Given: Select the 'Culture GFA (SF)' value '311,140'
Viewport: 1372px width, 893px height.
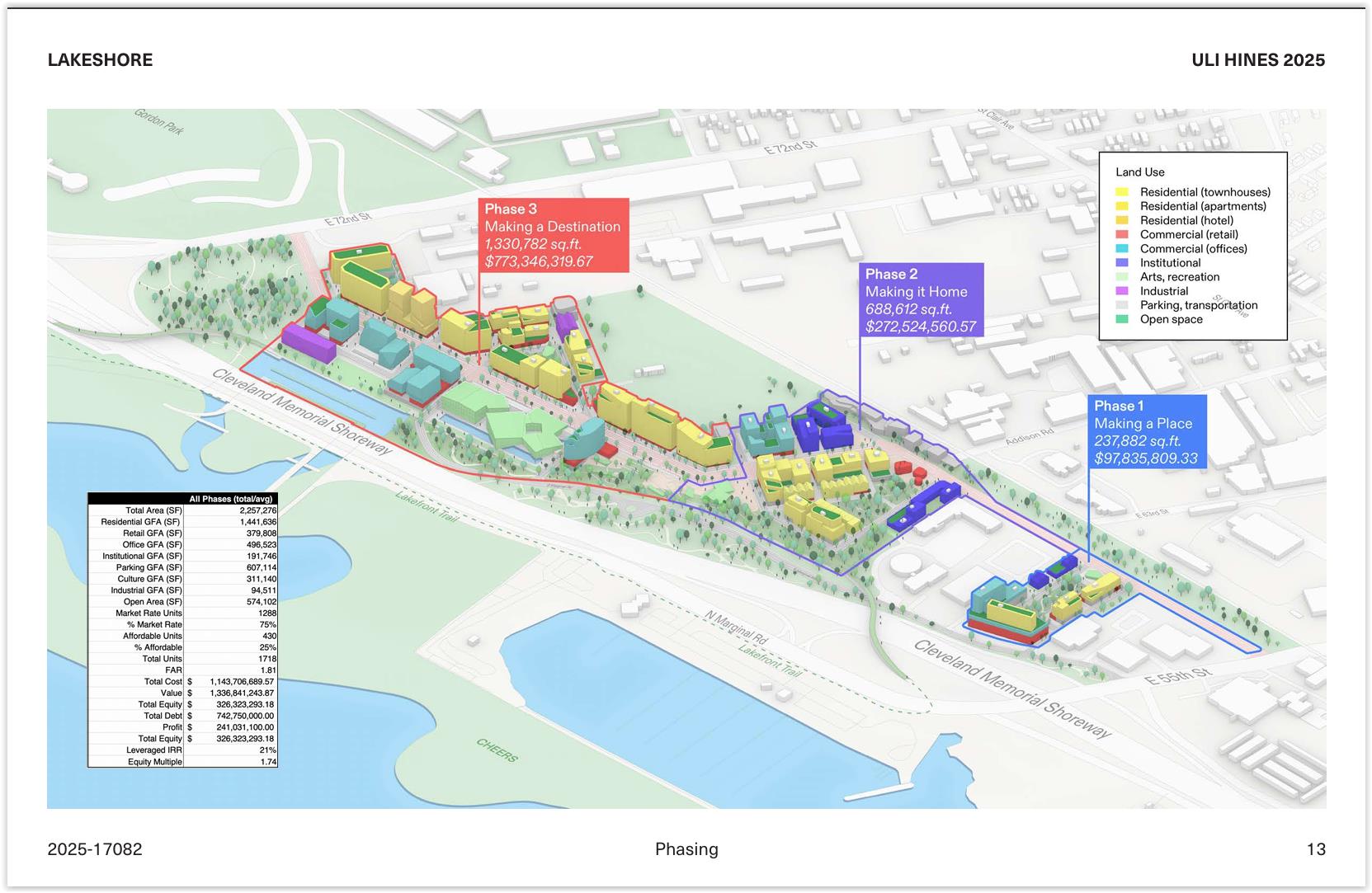Looking at the screenshot, I should tap(262, 579).
